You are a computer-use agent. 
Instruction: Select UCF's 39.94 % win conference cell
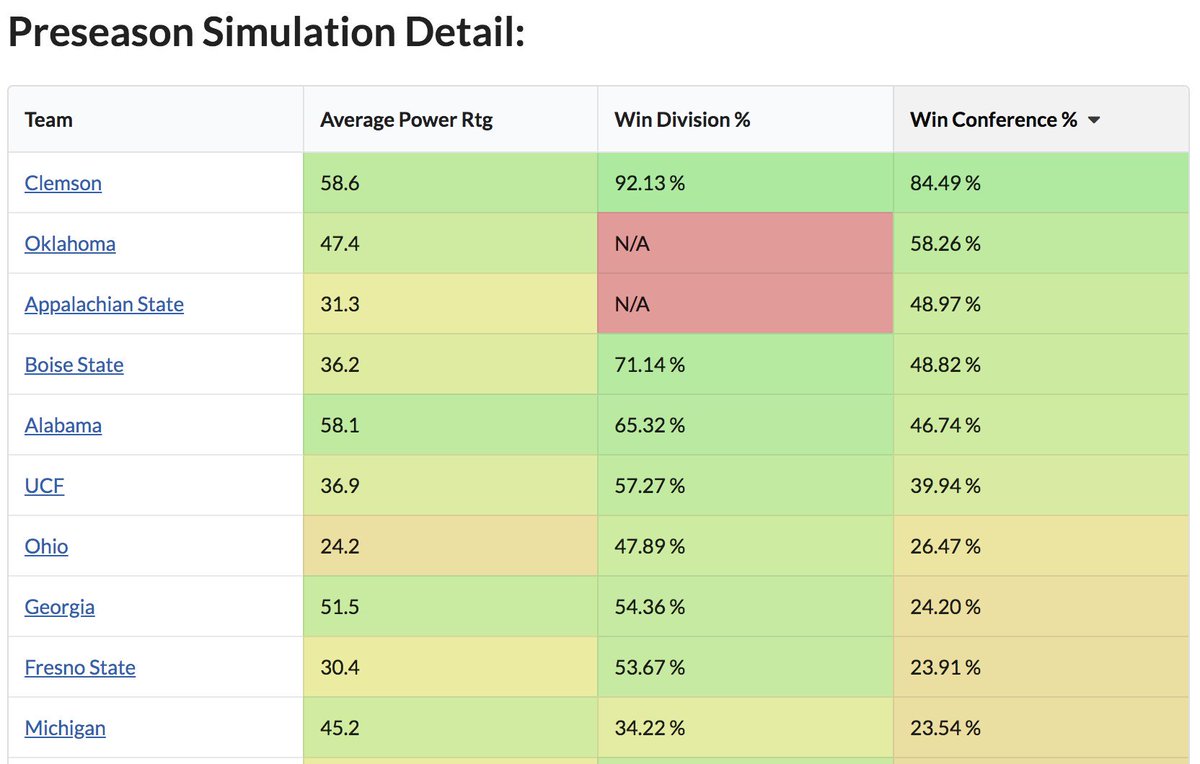point(1041,486)
